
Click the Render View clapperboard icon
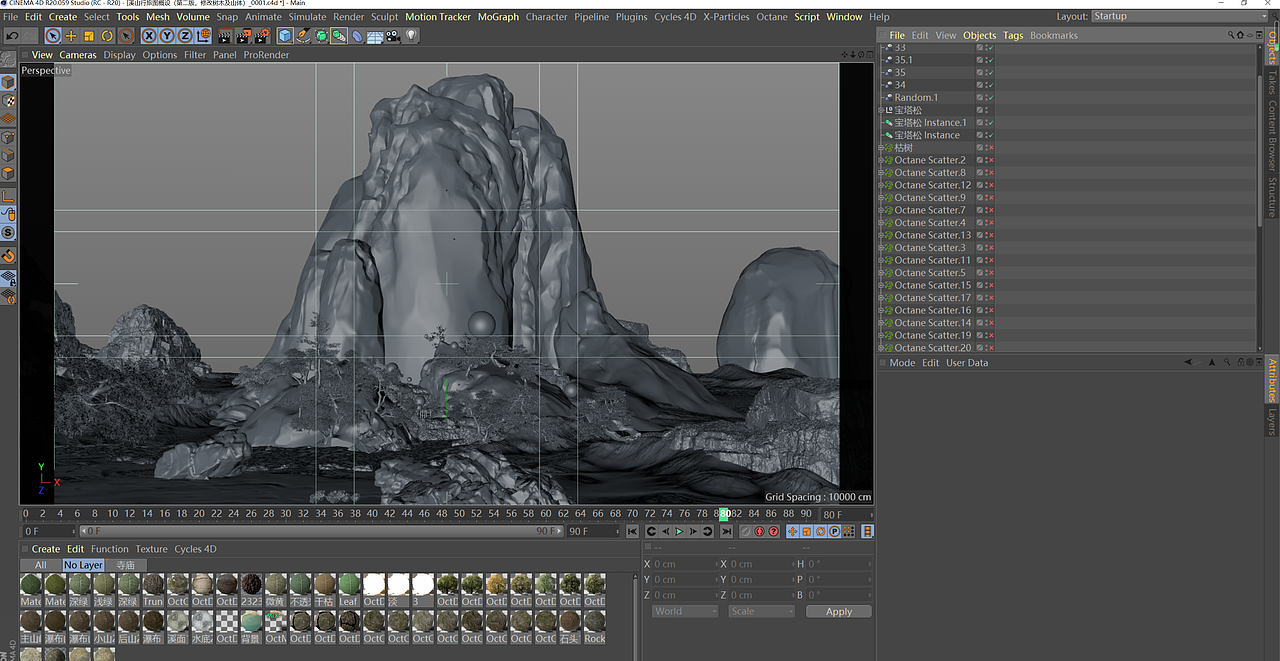(226, 36)
